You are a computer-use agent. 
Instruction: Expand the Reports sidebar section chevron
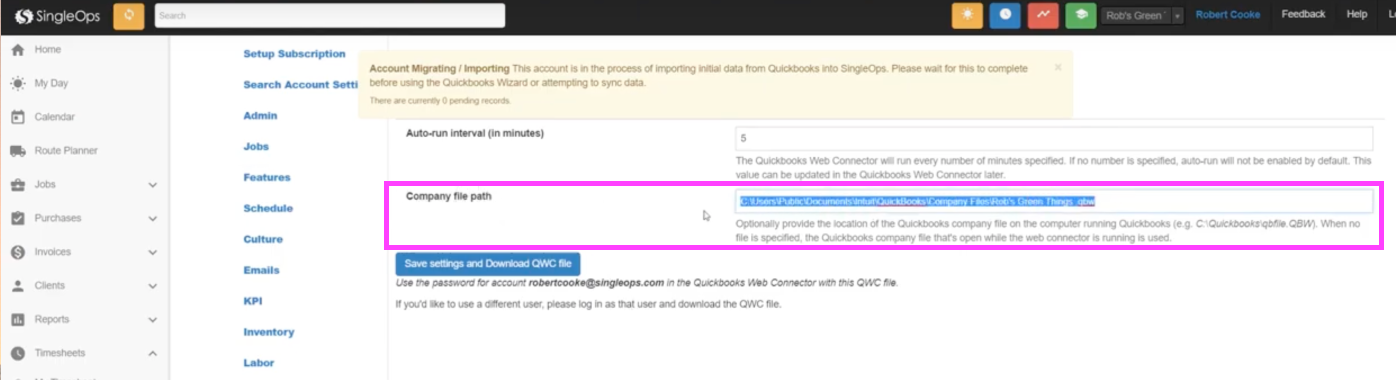click(x=153, y=320)
